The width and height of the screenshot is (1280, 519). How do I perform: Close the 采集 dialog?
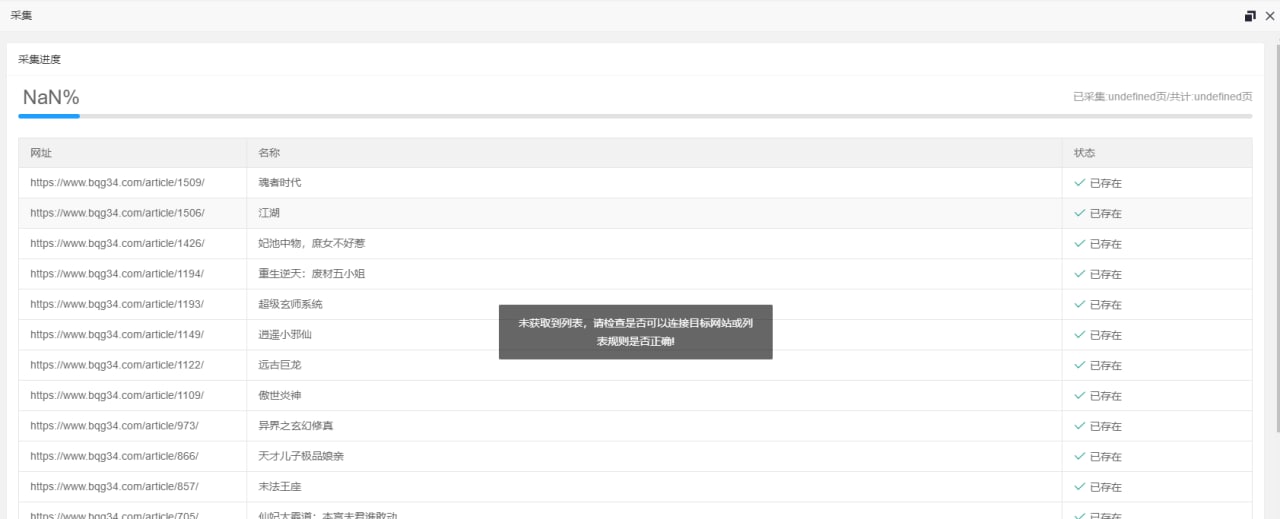click(1270, 16)
